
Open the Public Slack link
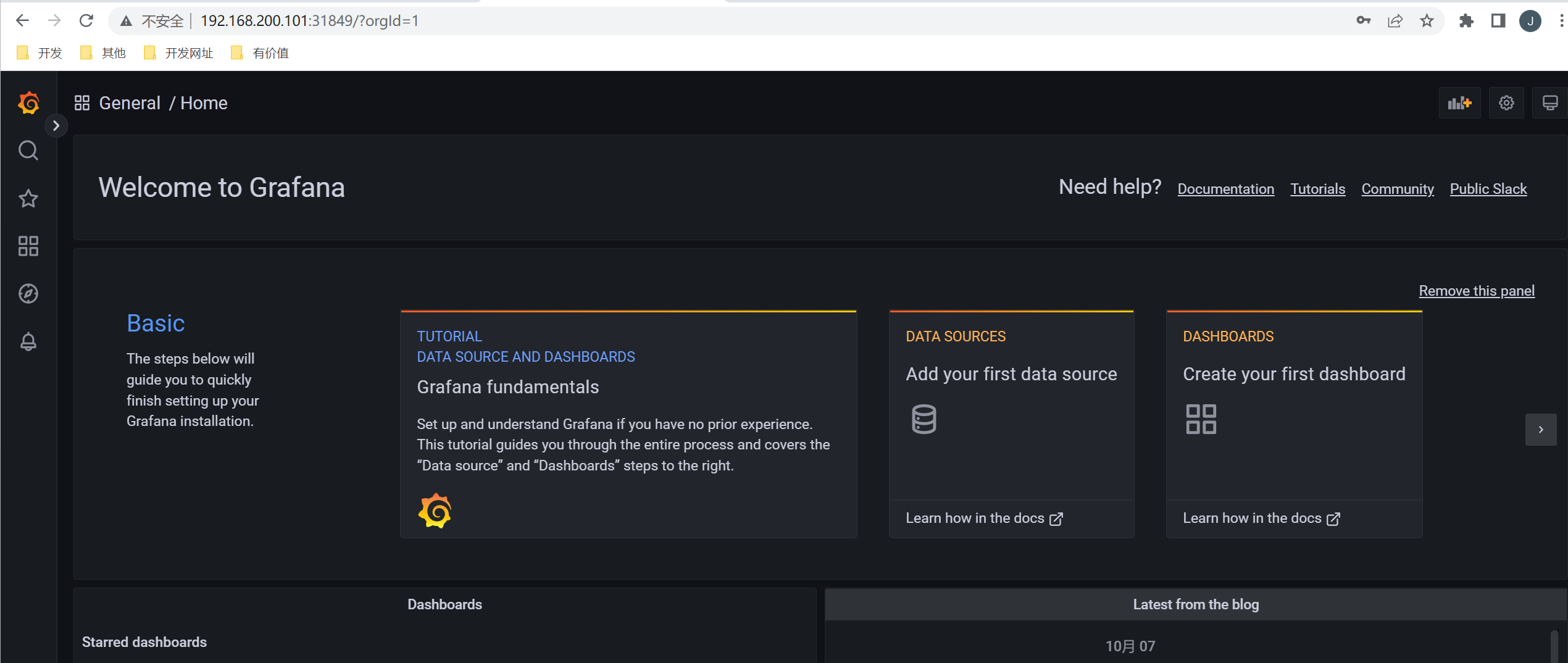click(1488, 189)
